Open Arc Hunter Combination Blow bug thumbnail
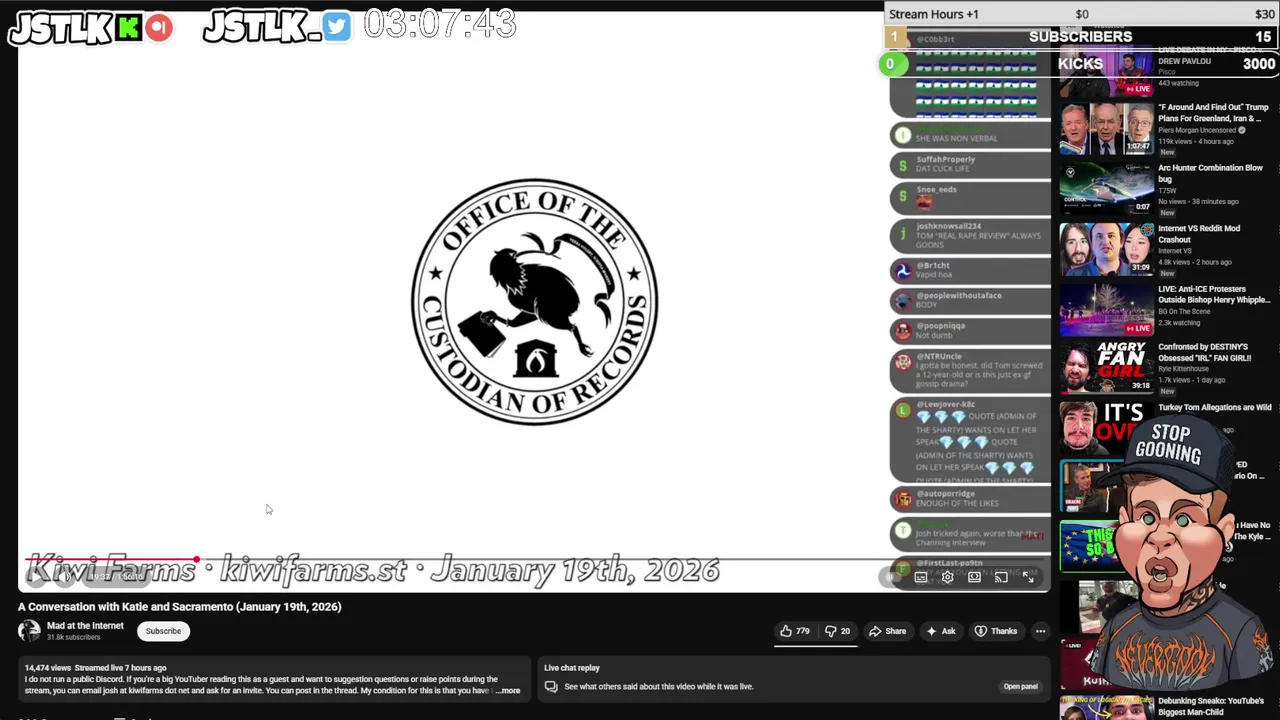 point(1106,189)
